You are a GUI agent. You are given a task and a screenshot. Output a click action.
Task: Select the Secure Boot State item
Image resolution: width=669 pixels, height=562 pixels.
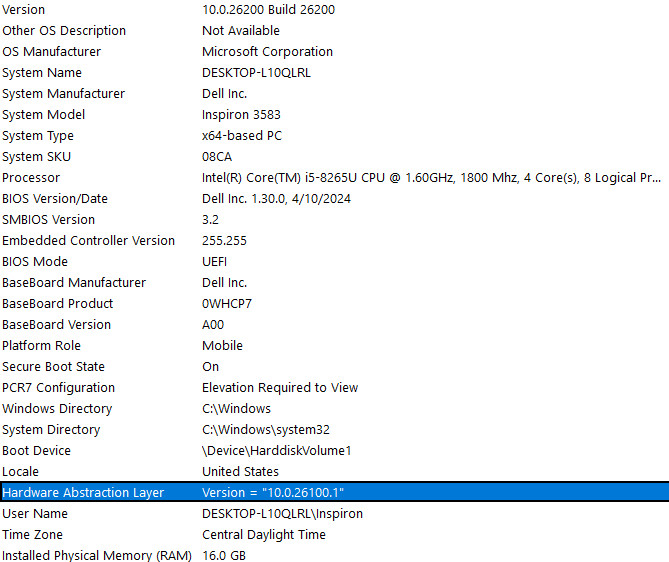pos(53,366)
